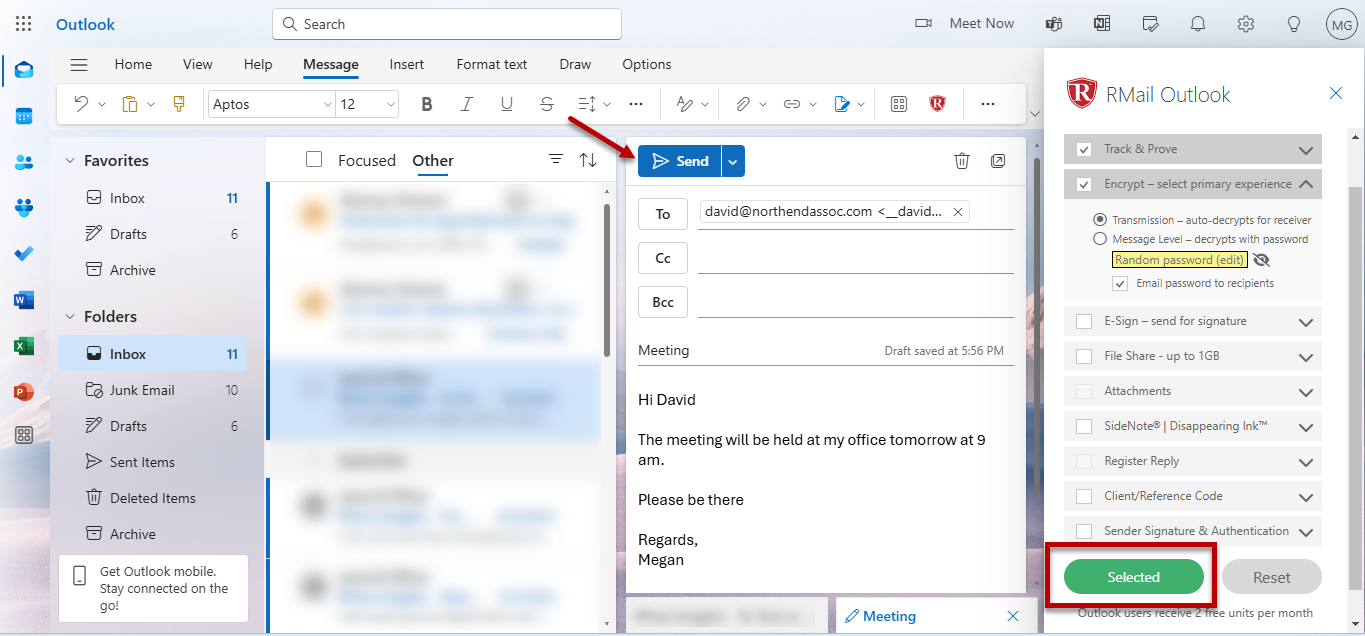This screenshot has height=636, width=1365.
Task: Click the attach file paperclip icon
Action: coord(743,104)
